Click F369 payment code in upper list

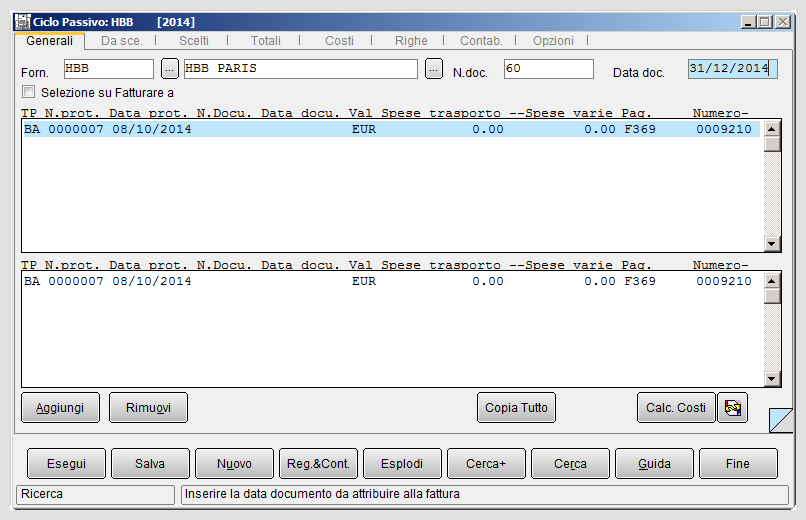click(x=640, y=129)
